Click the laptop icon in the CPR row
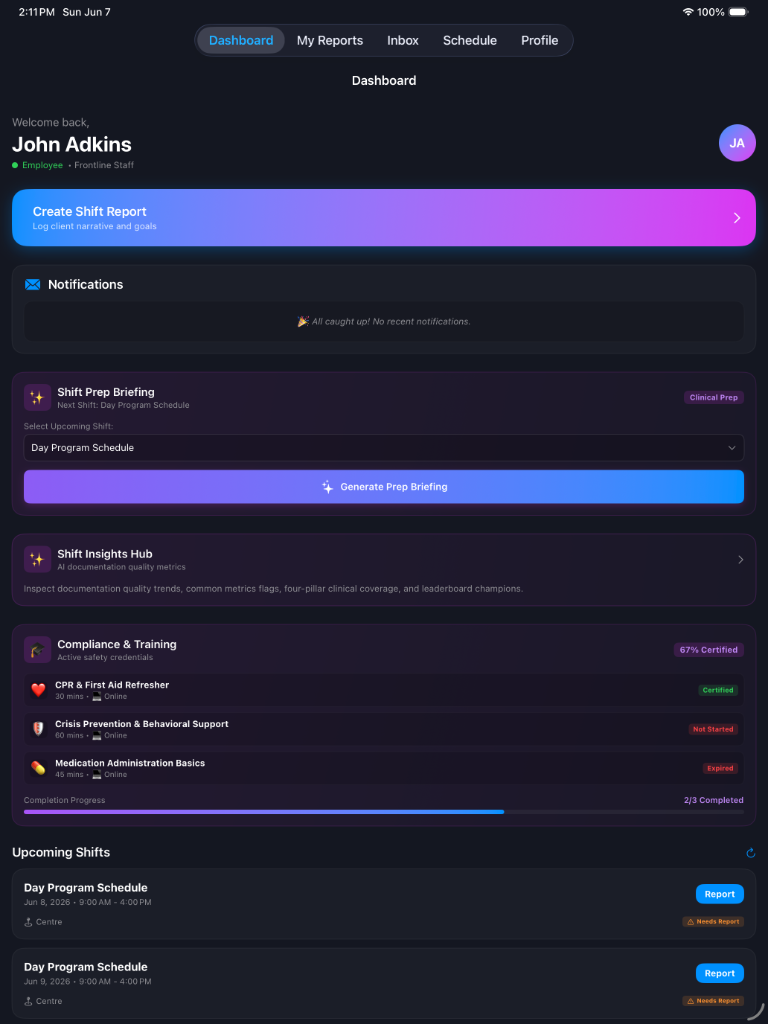Image resolution: width=768 pixels, height=1024 pixels. tap(97, 697)
